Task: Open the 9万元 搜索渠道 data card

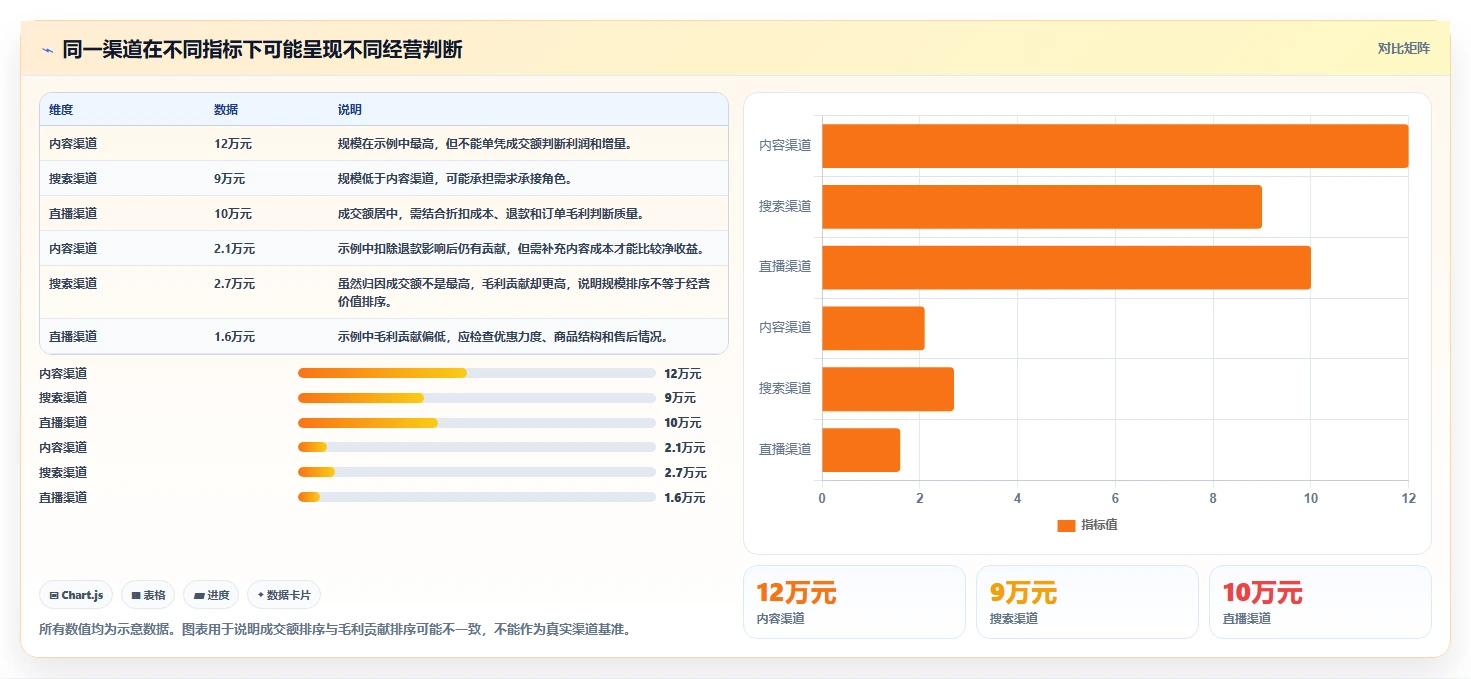Action: click(1087, 602)
